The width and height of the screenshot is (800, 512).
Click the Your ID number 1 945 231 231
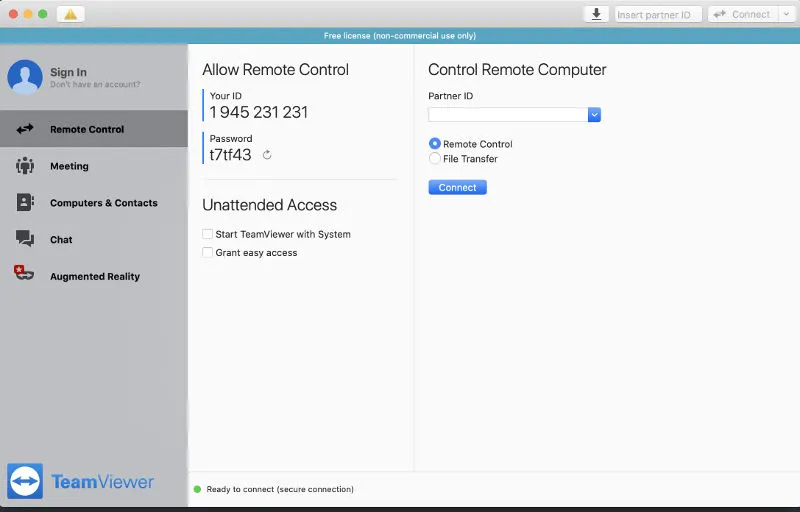(259, 112)
